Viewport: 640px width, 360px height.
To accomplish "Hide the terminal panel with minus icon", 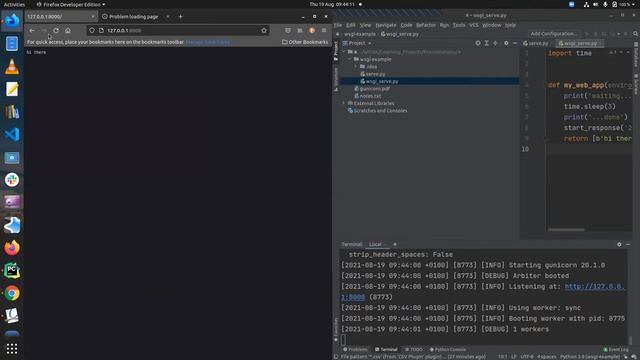I will click(x=628, y=244).
